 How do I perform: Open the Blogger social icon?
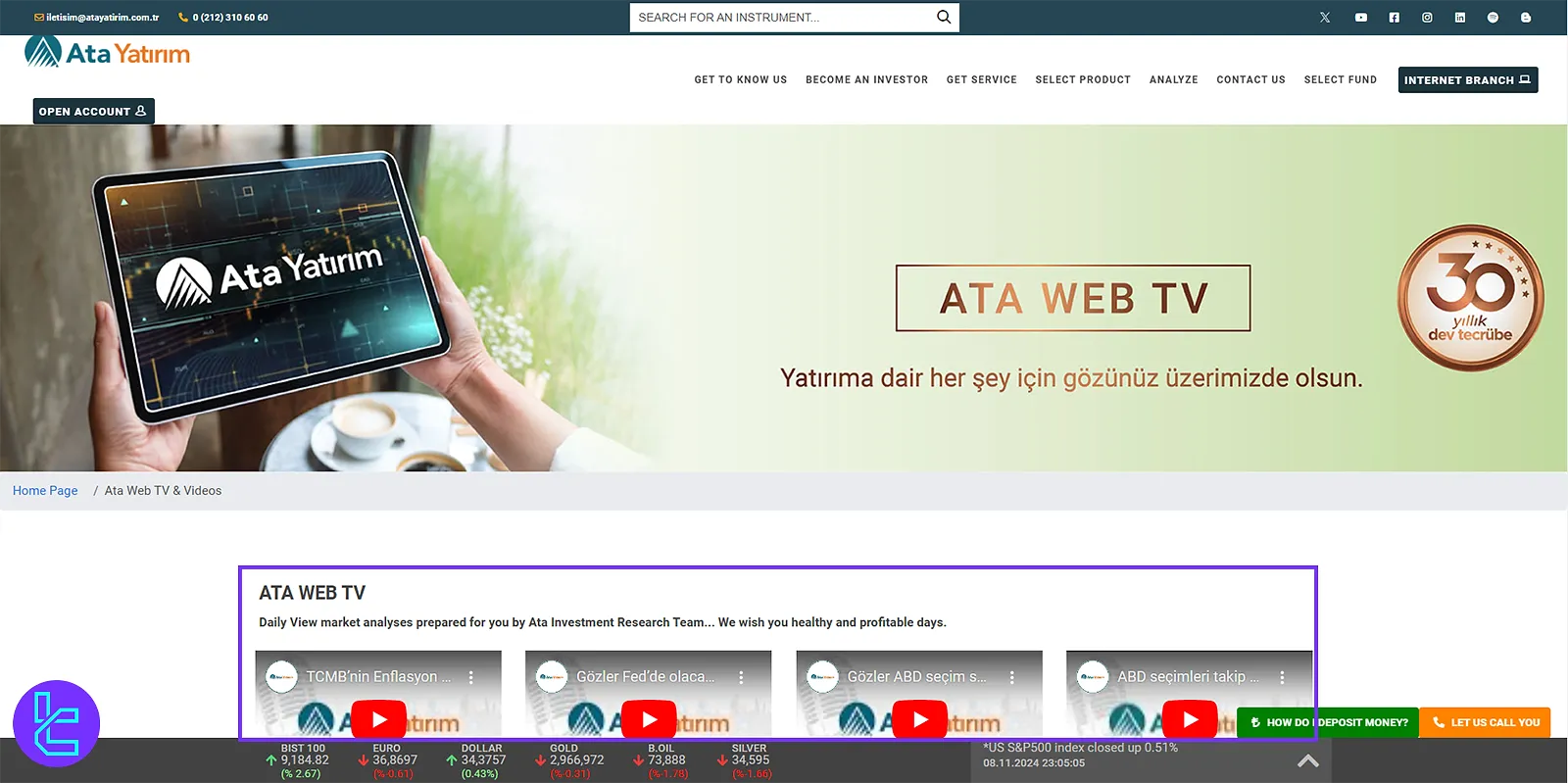(1526, 18)
